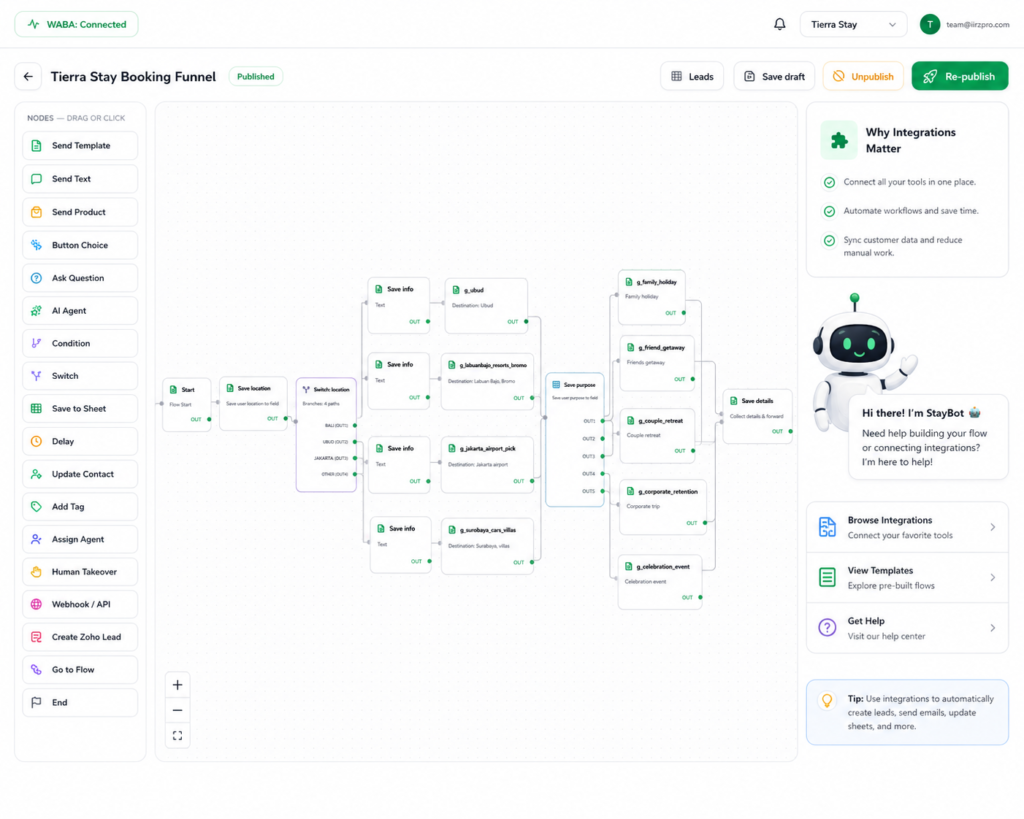Expand Browse Integrations chevron
1024x819 pixels.
(992, 527)
